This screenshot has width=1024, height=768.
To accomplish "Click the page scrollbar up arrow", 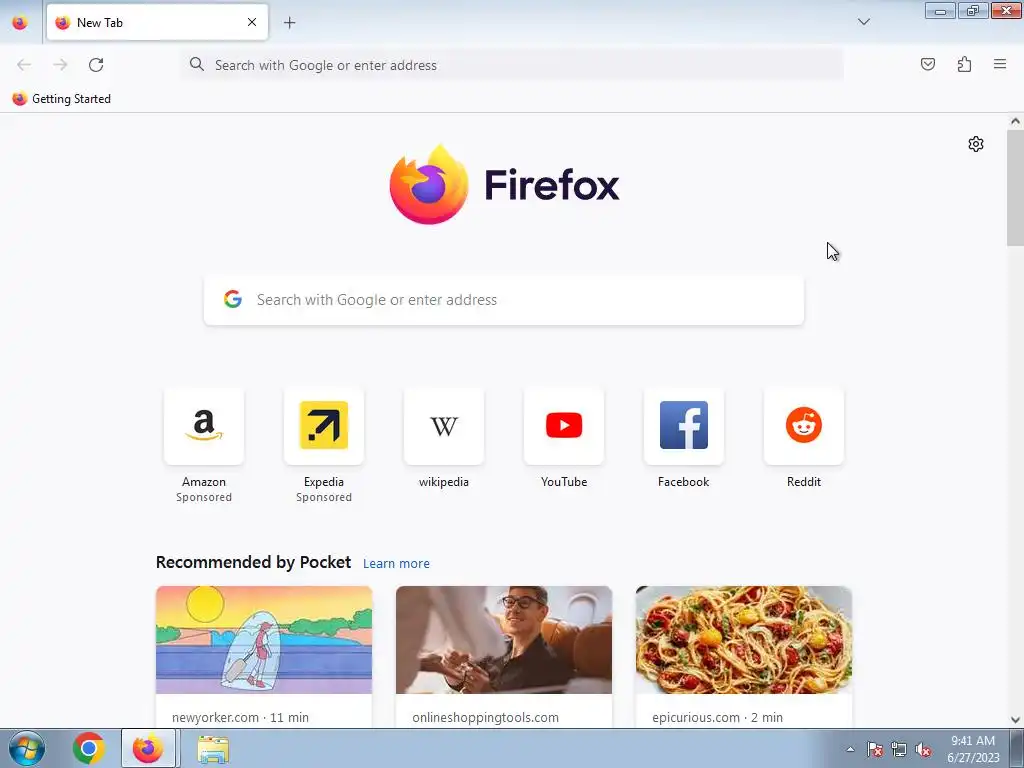I will pos(1015,121).
